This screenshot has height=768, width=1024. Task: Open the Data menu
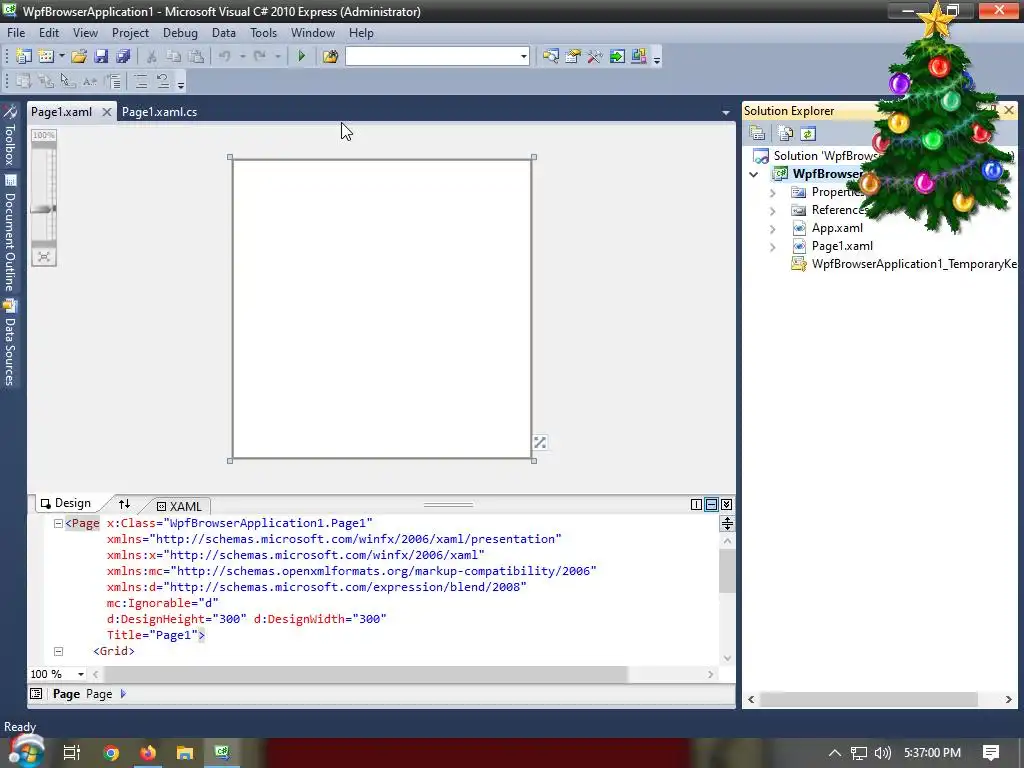pos(223,33)
